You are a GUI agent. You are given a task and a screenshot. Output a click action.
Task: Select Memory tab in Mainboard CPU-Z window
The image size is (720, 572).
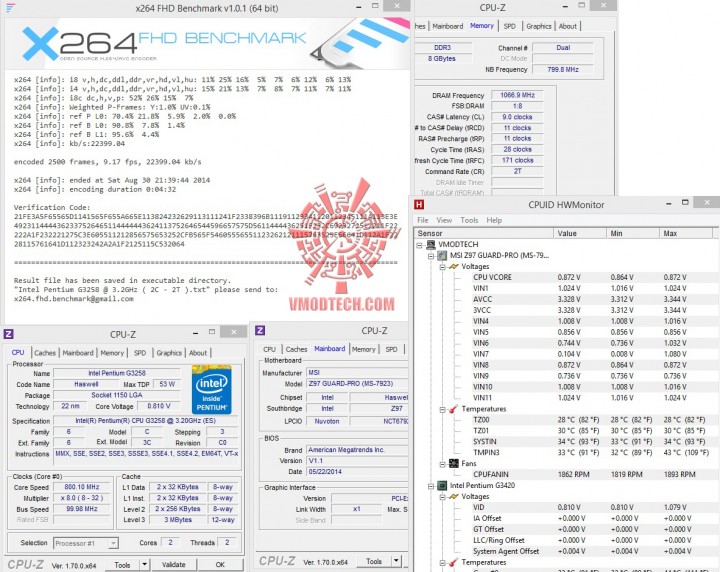click(364, 349)
